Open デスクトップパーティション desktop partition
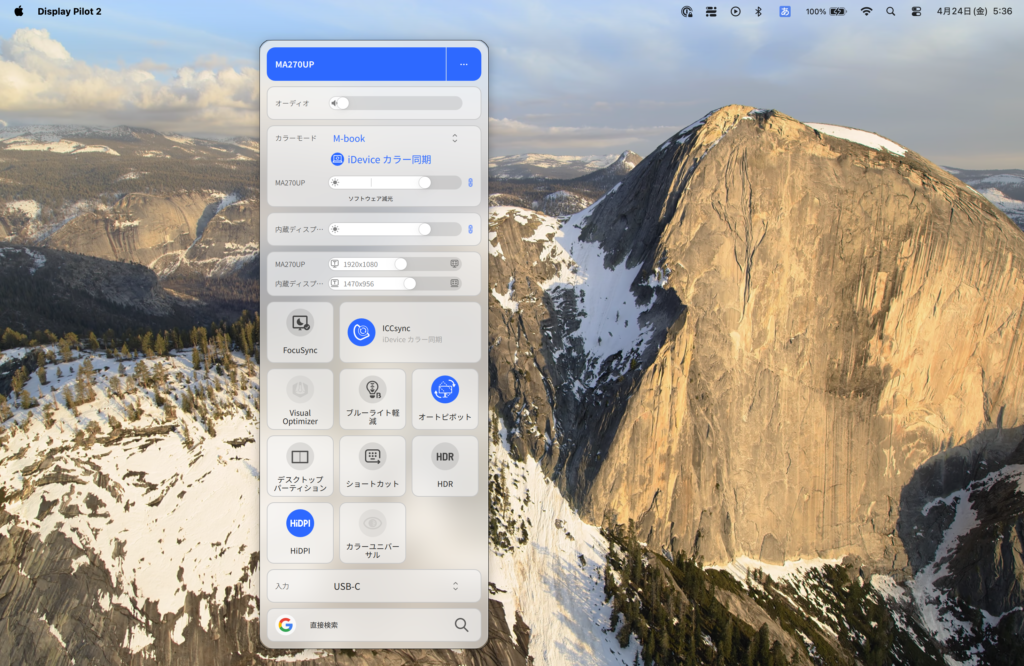The height and width of the screenshot is (666, 1024). pyautogui.click(x=300, y=466)
